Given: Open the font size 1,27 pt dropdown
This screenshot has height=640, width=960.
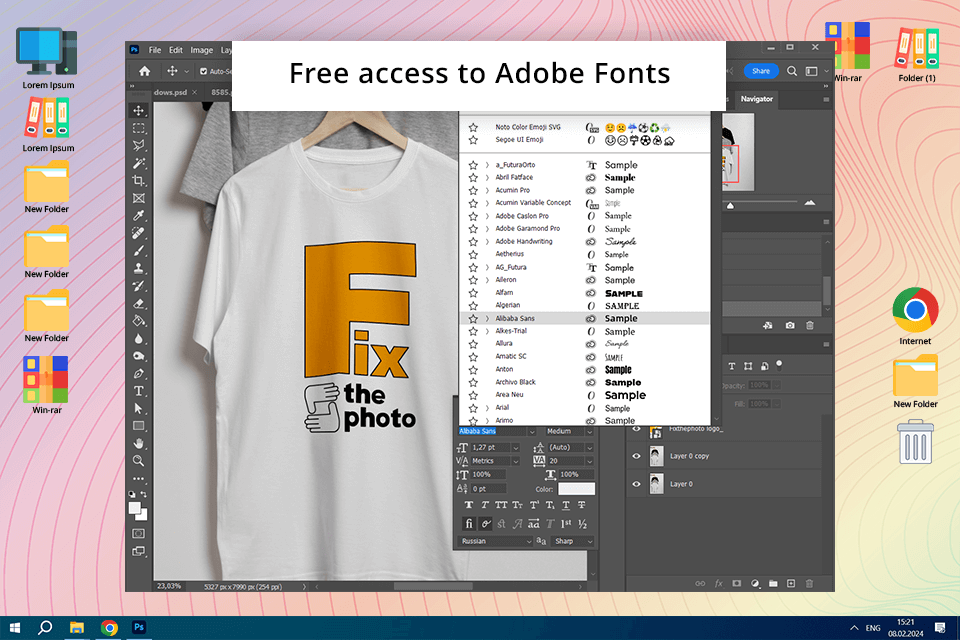Looking at the screenshot, I should [516, 448].
